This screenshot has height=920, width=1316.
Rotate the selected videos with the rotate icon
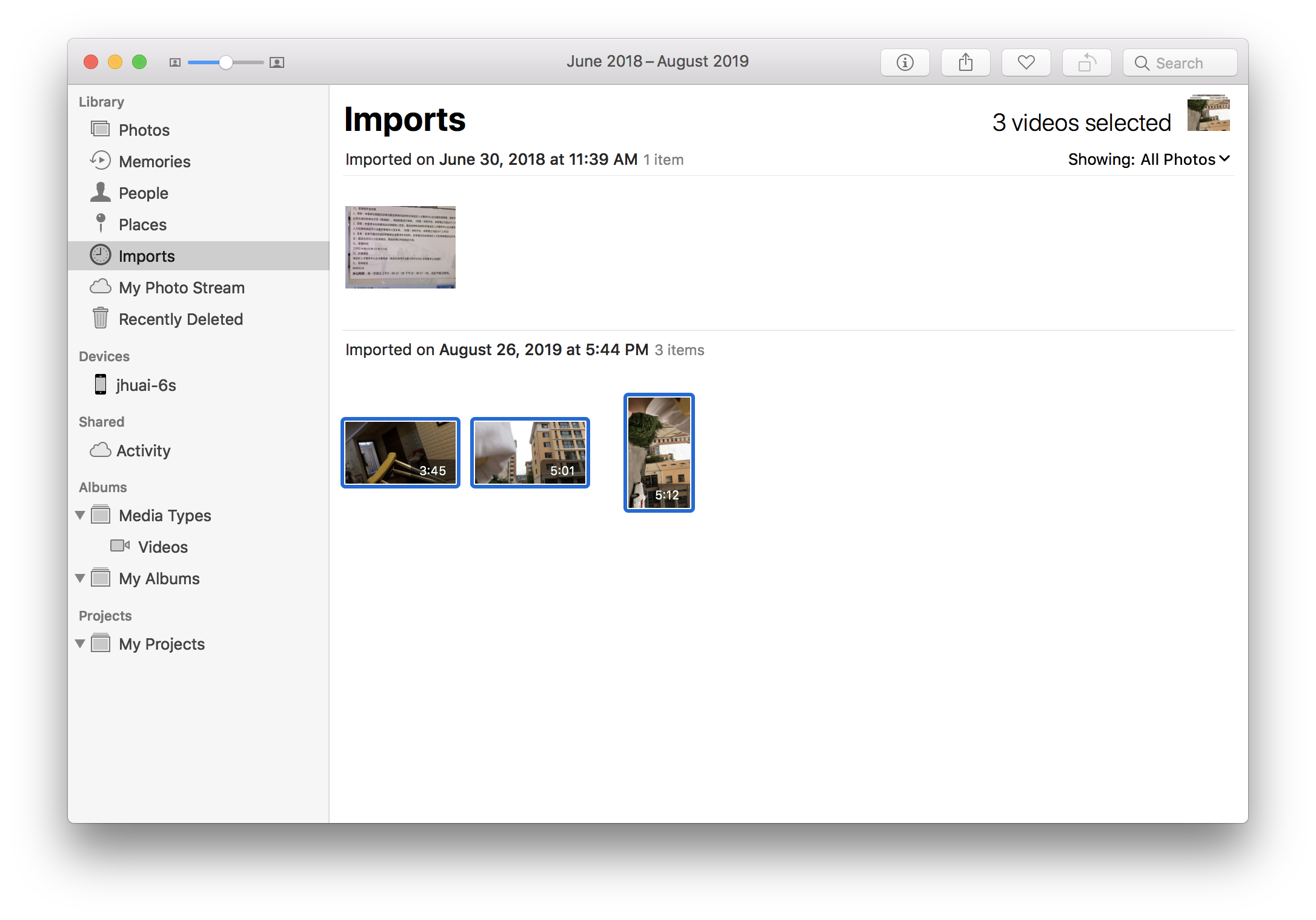pyautogui.click(x=1086, y=62)
